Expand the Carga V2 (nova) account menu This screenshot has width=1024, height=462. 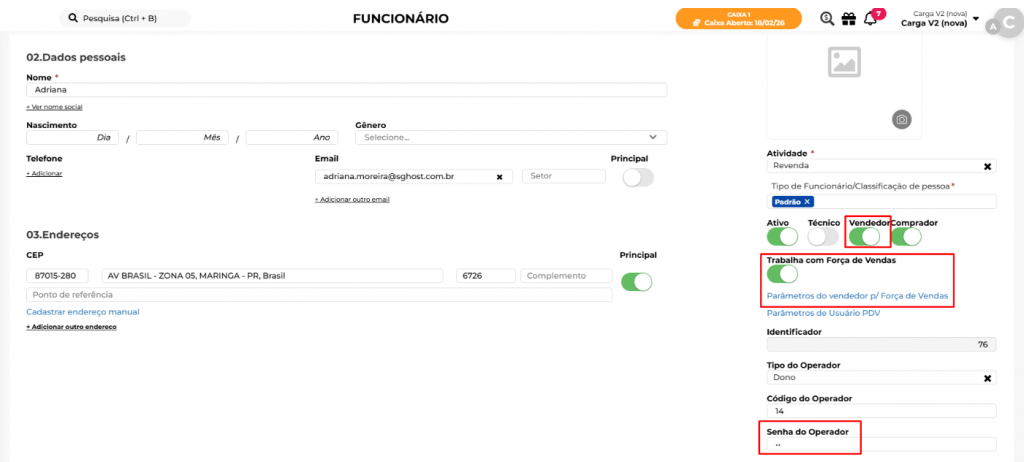975,18
